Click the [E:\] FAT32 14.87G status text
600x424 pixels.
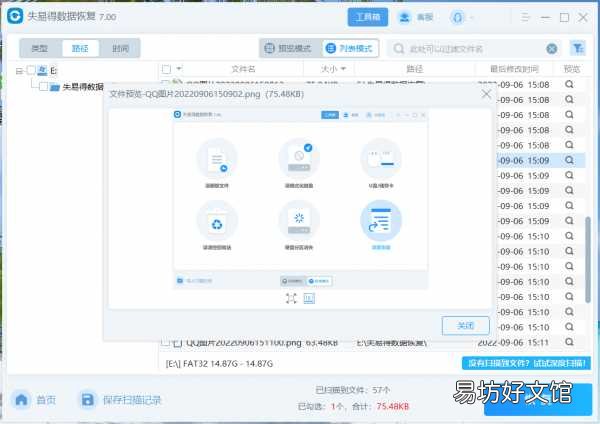[219, 364]
